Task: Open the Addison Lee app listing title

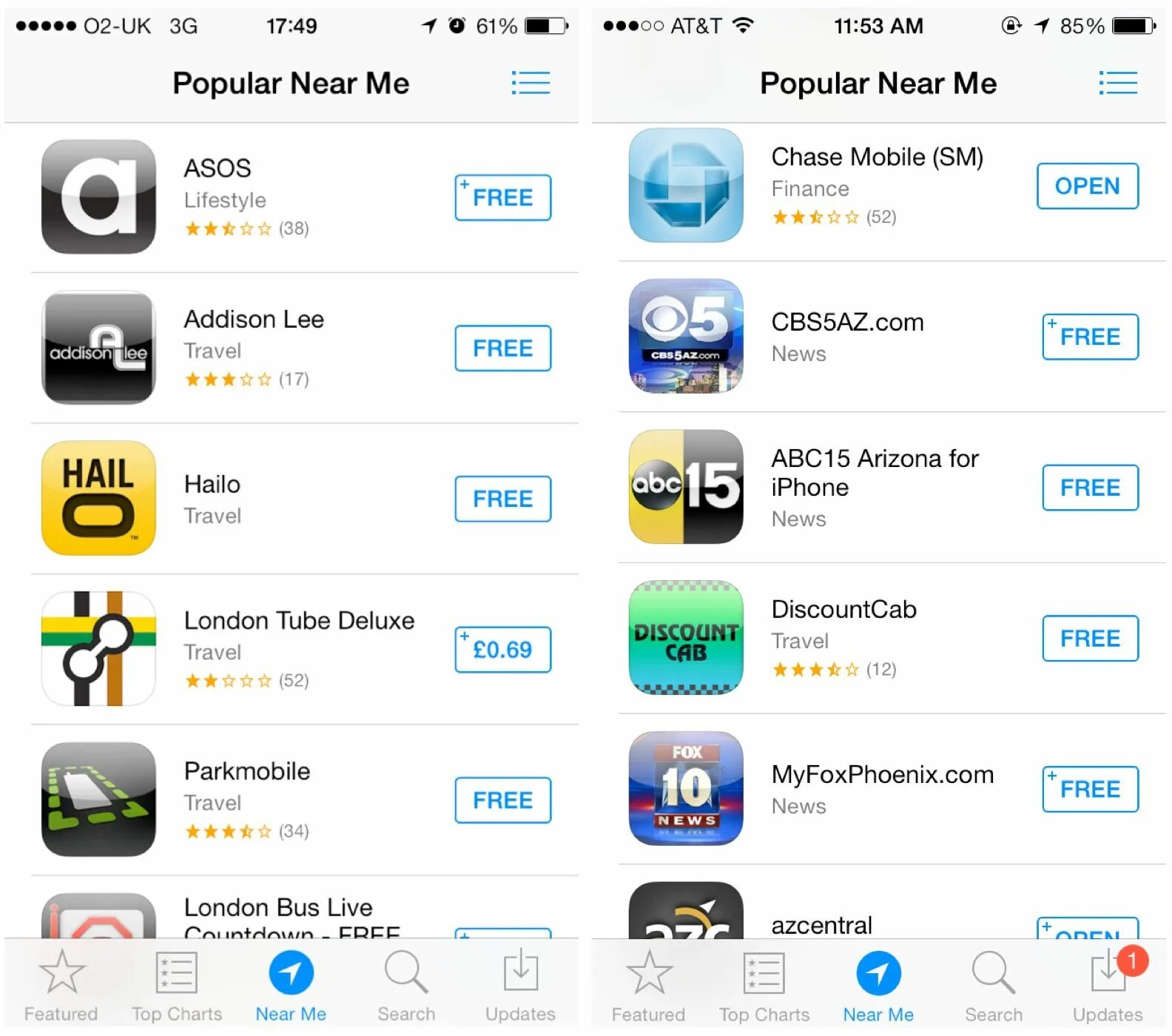Action: 254,319
